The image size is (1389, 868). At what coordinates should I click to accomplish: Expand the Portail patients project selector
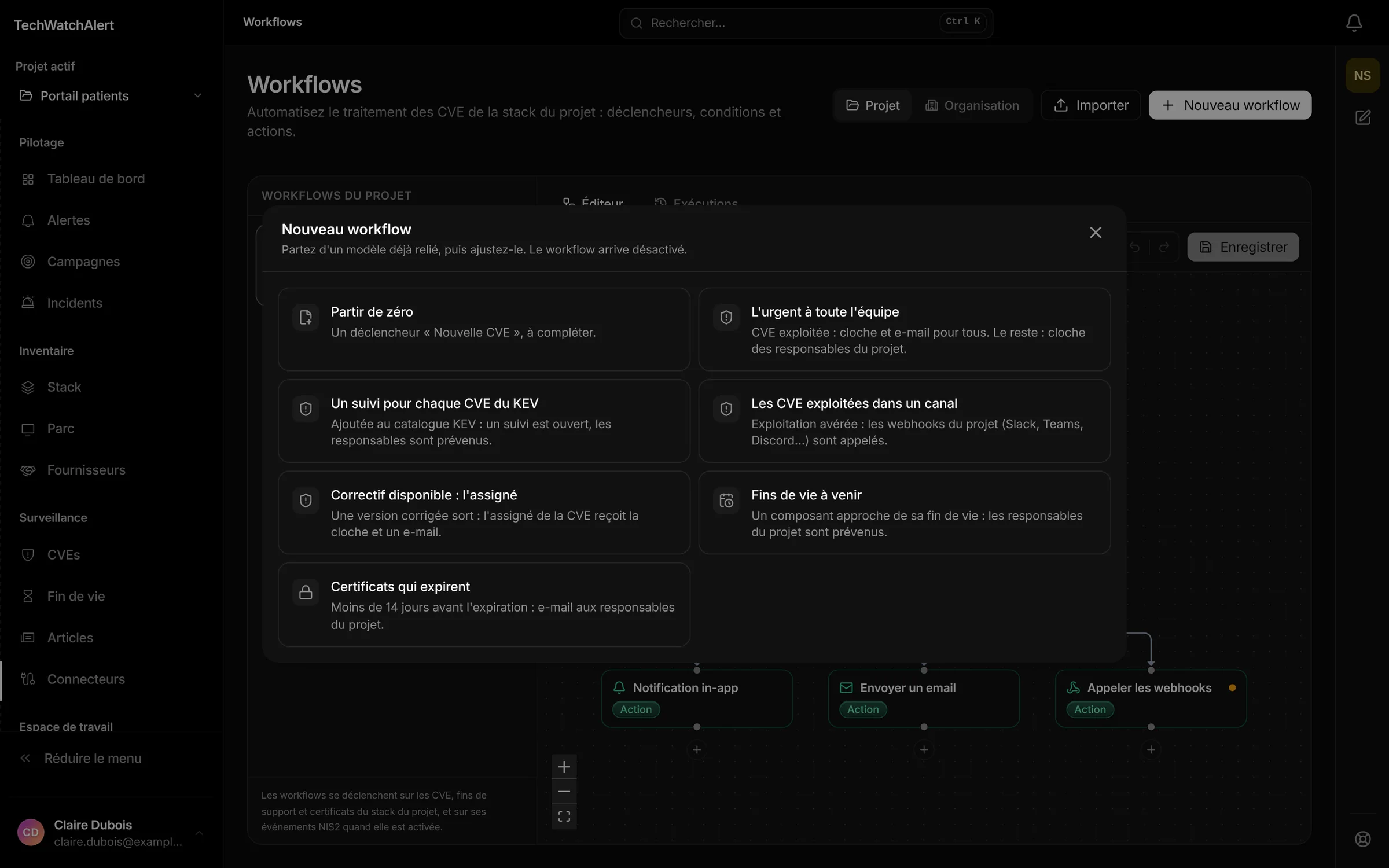tap(111, 95)
